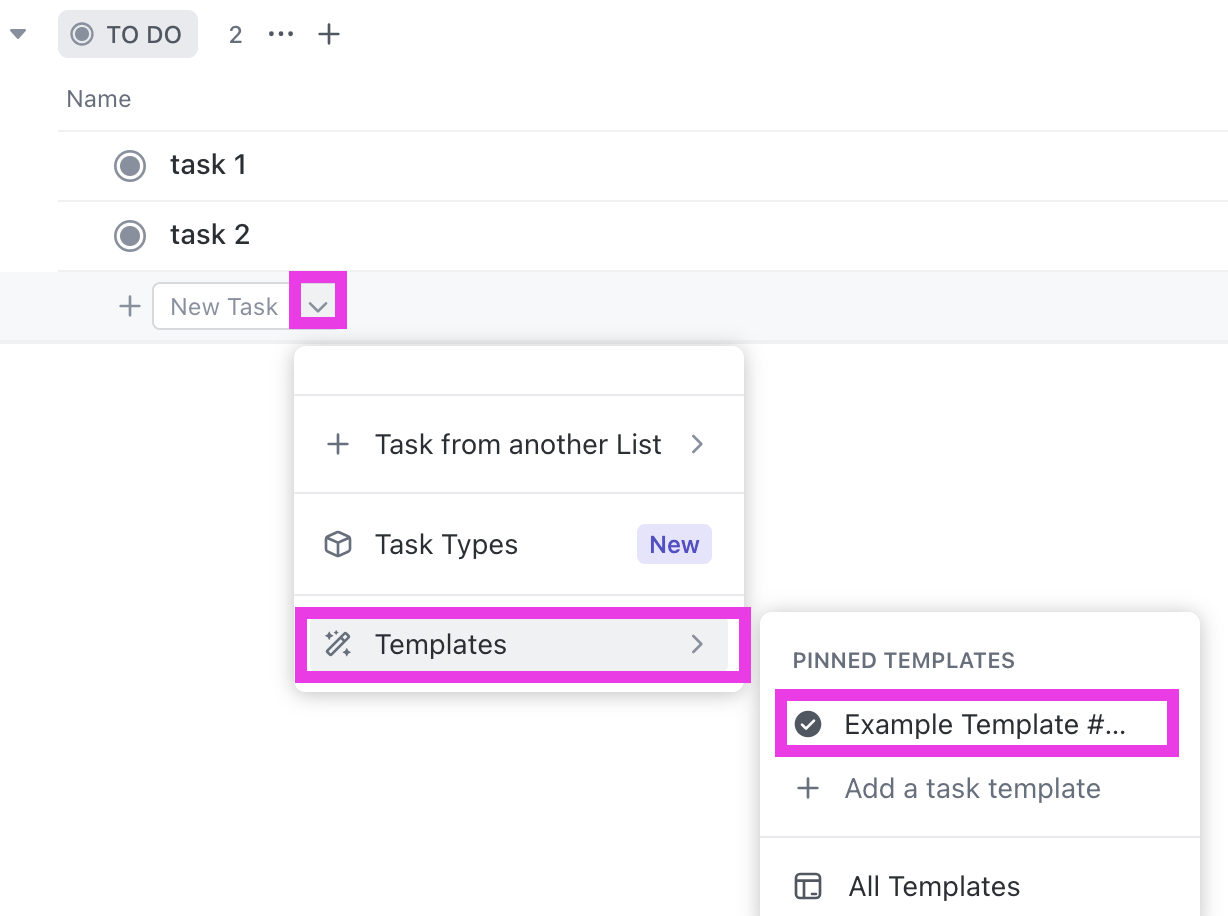
Task: Click the All Templates layout icon
Action: click(808, 886)
